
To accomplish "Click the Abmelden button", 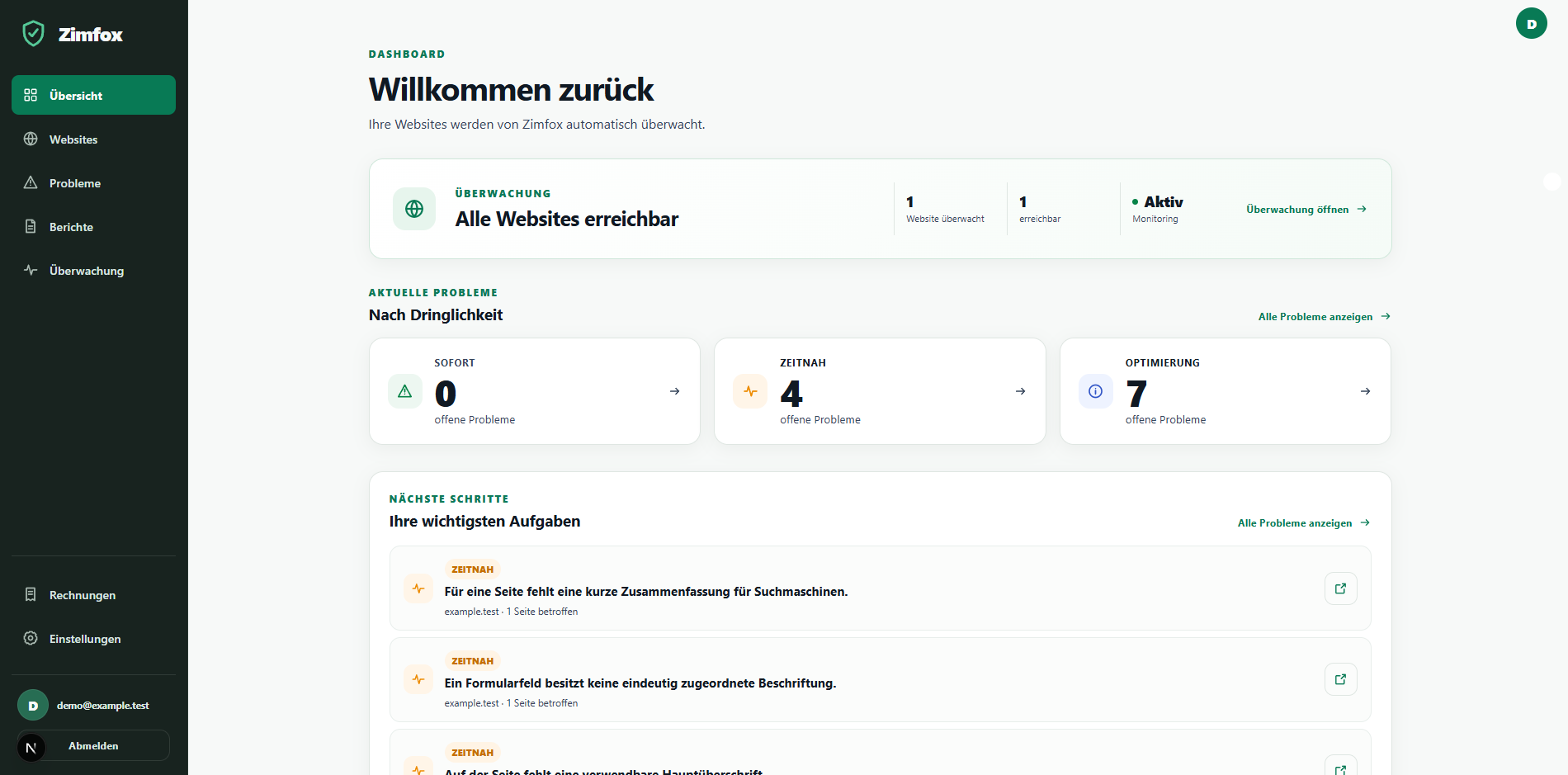I will tap(93, 745).
